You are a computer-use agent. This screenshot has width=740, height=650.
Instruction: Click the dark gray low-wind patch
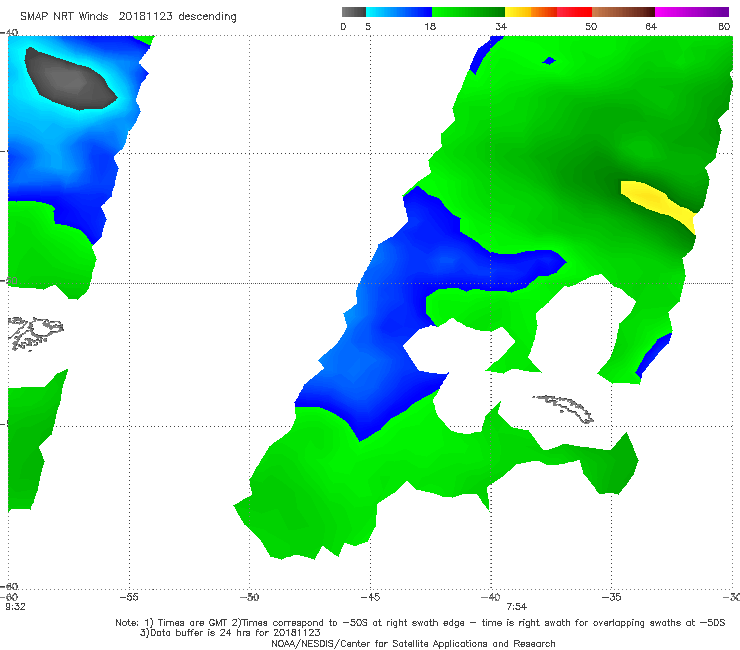70,79
